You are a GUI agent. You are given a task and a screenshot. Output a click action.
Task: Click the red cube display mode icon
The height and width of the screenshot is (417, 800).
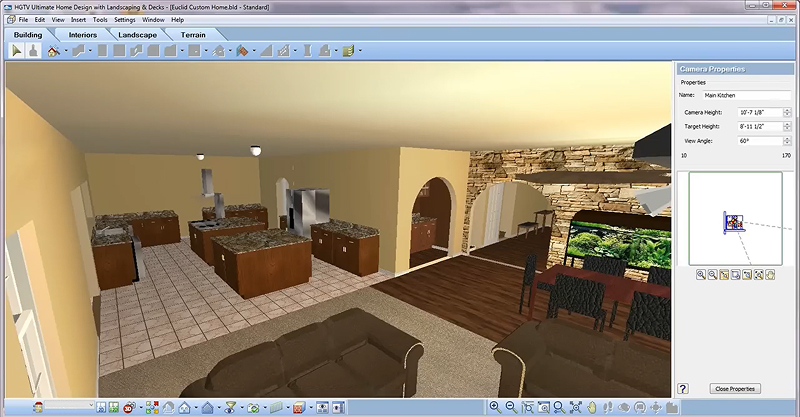pos(299,407)
